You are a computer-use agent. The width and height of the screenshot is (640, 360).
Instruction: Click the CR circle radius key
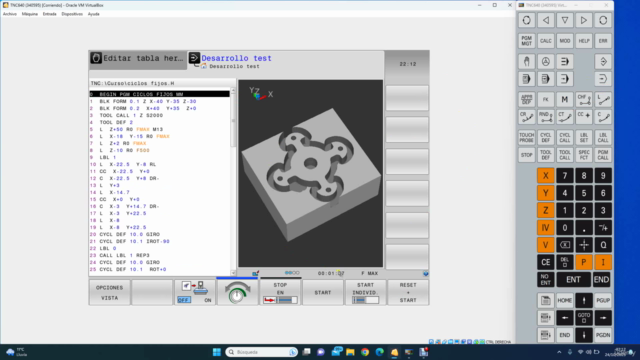click(527, 117)
